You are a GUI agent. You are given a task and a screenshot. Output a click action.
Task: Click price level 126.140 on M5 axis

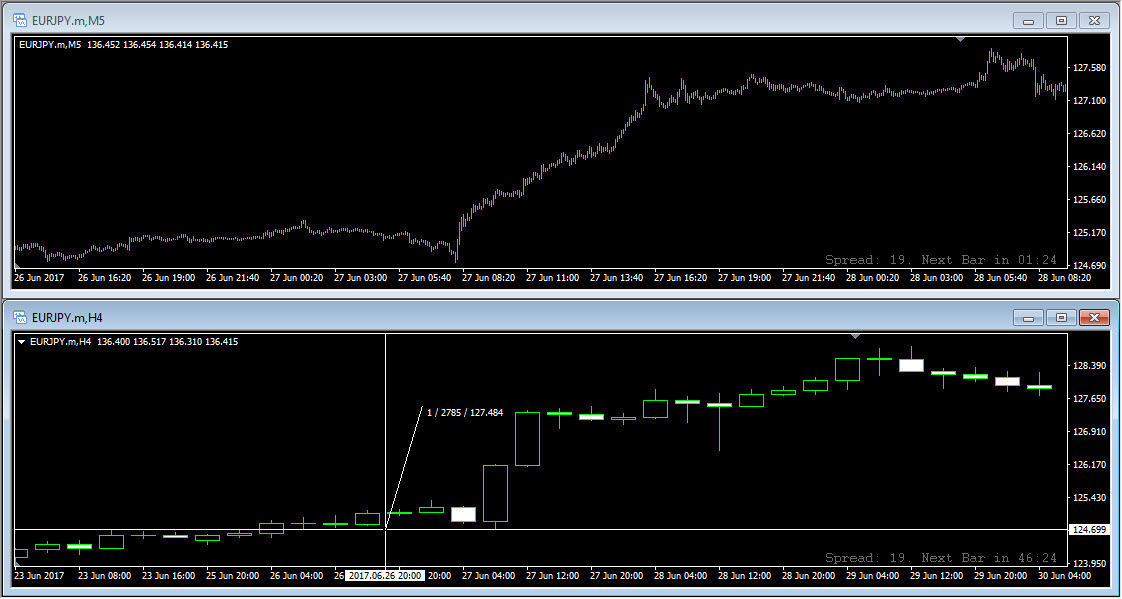tap(1088, 167)
